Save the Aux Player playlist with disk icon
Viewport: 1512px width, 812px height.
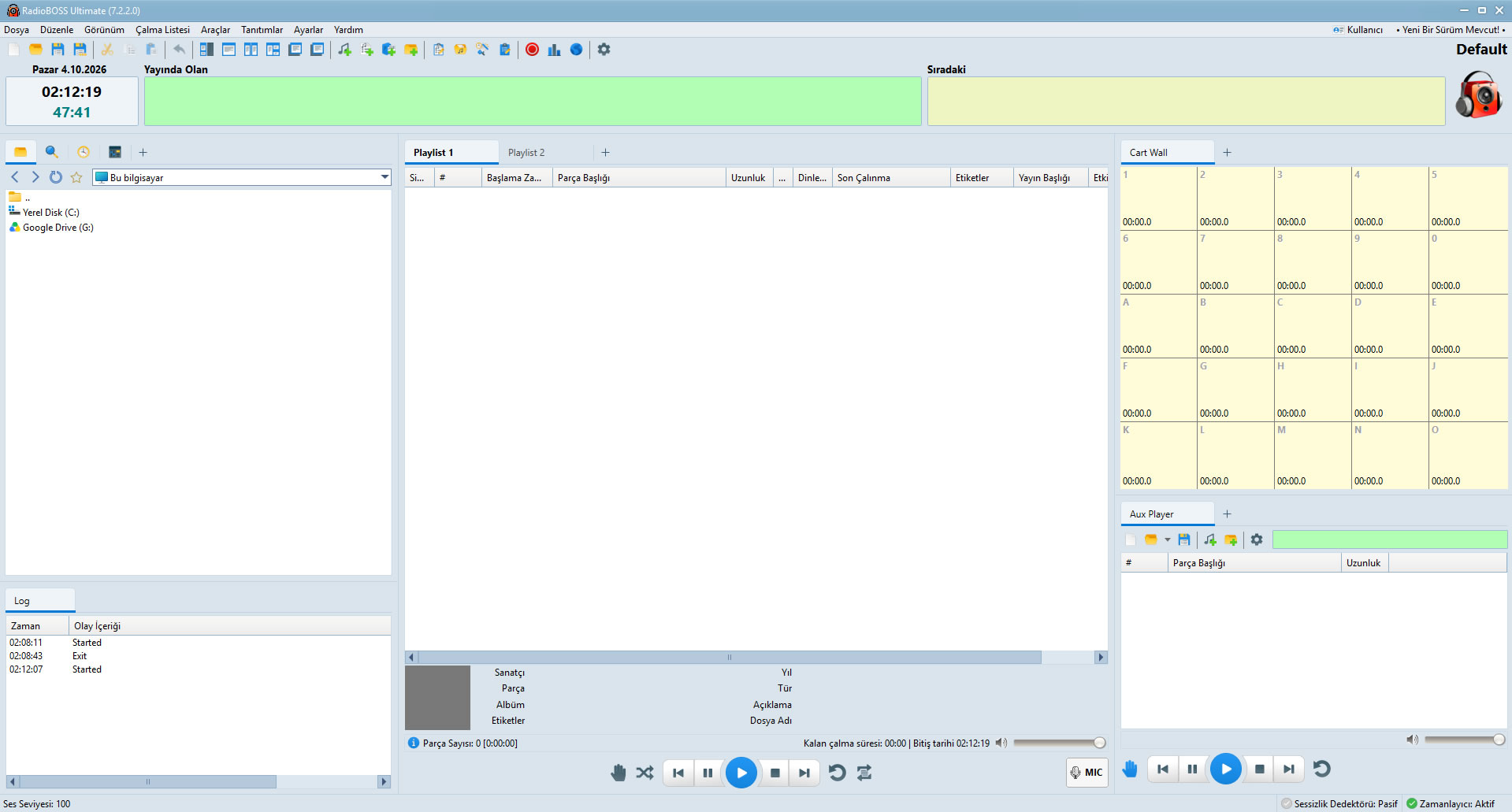(1183, 539)
